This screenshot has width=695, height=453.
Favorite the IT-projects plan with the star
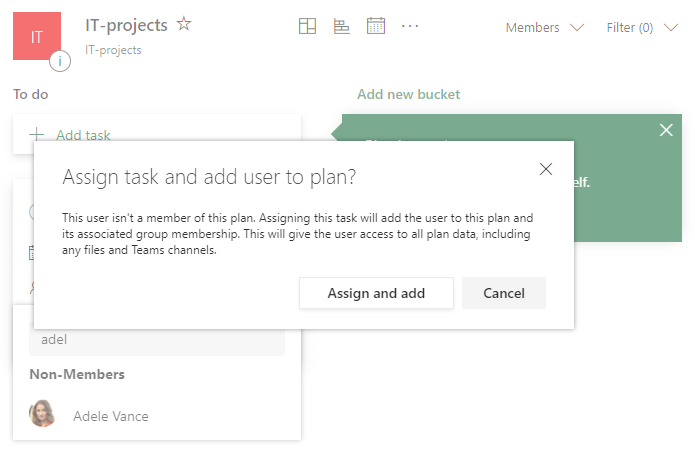coord(184,24)
